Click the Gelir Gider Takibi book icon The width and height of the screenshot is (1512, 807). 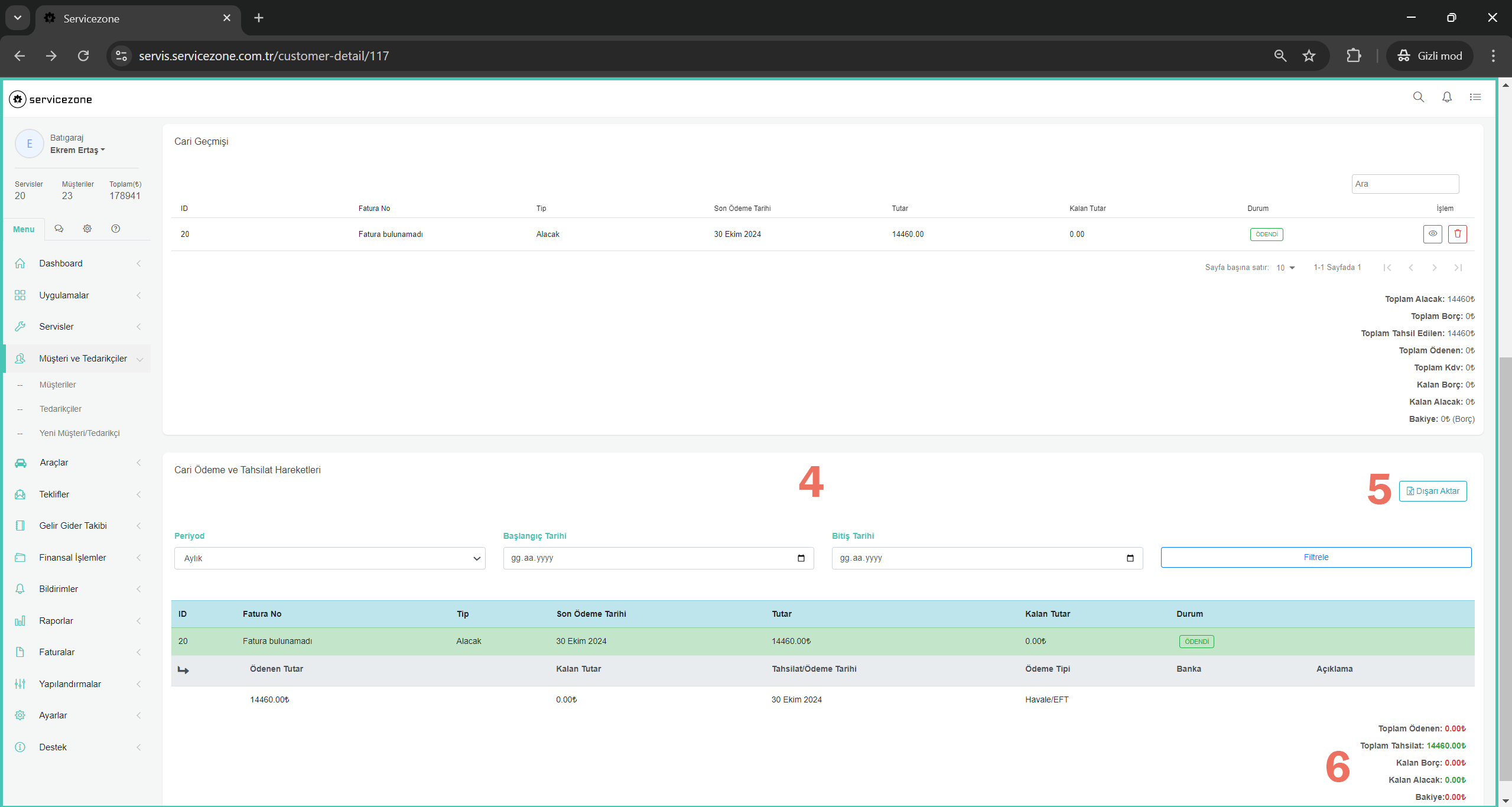point(20,526)
